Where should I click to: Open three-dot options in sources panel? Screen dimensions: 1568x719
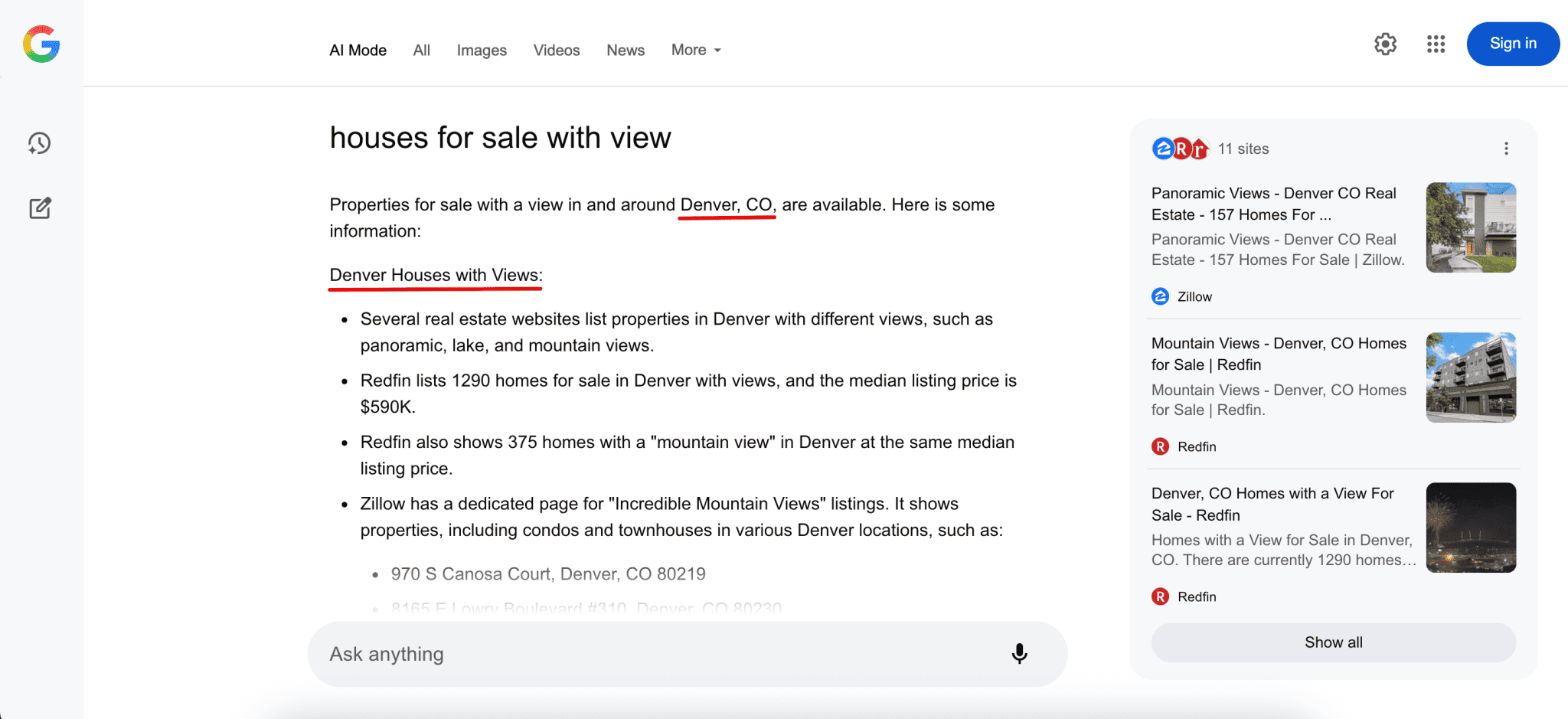click(x=1506, y=149)
